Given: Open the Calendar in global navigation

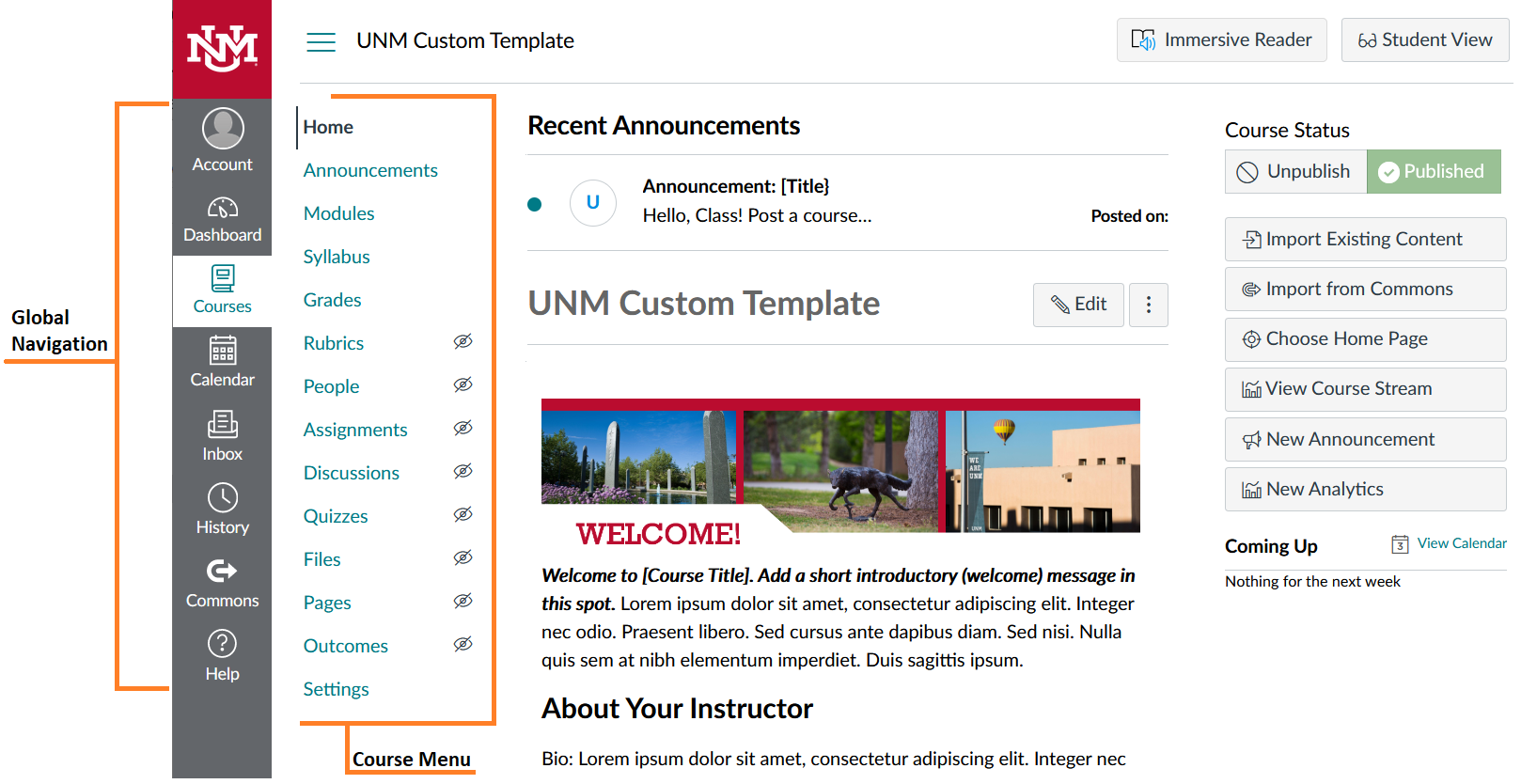Looking at the screenshot, I should 222,362.
